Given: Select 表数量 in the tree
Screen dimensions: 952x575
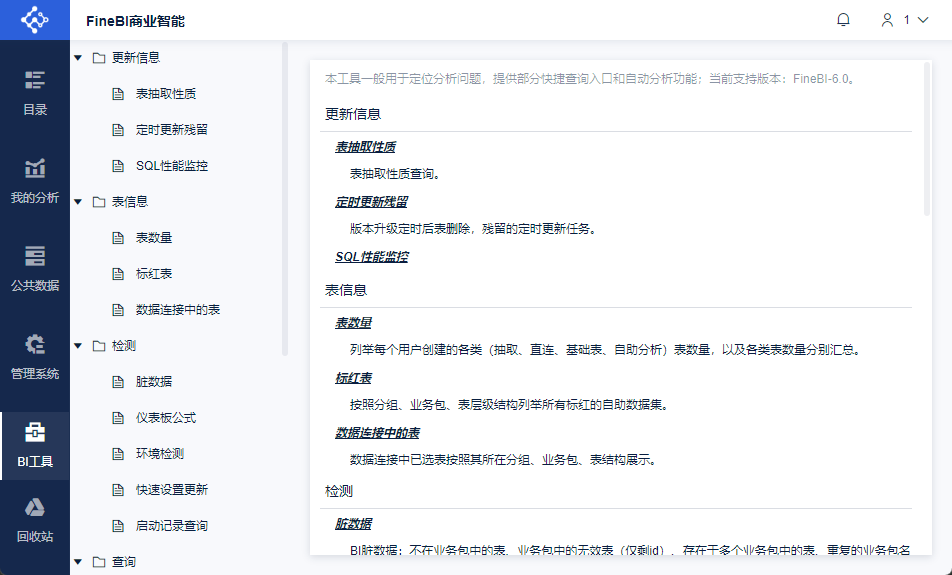Looking at the screenshot, I should tap(154, 237).
